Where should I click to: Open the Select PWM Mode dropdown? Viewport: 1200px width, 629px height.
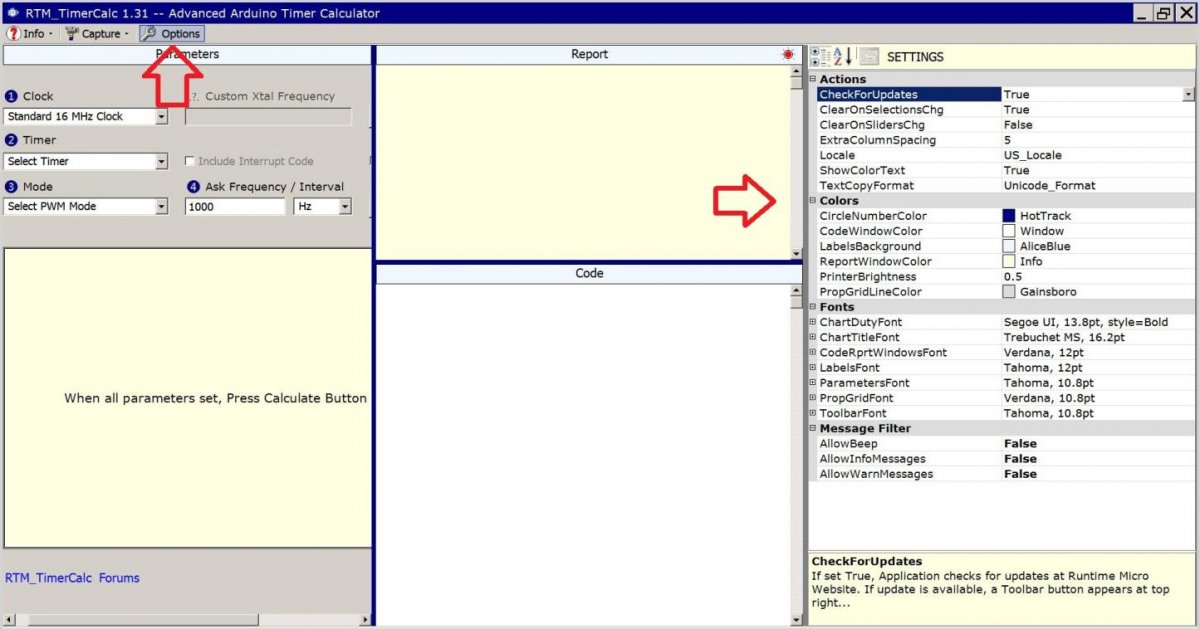(162, 207)
